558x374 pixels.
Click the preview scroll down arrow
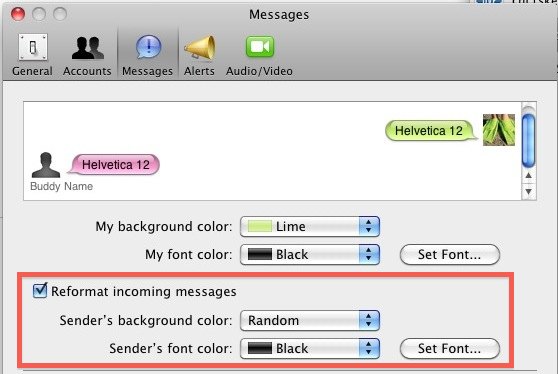(x=528, y=191)
